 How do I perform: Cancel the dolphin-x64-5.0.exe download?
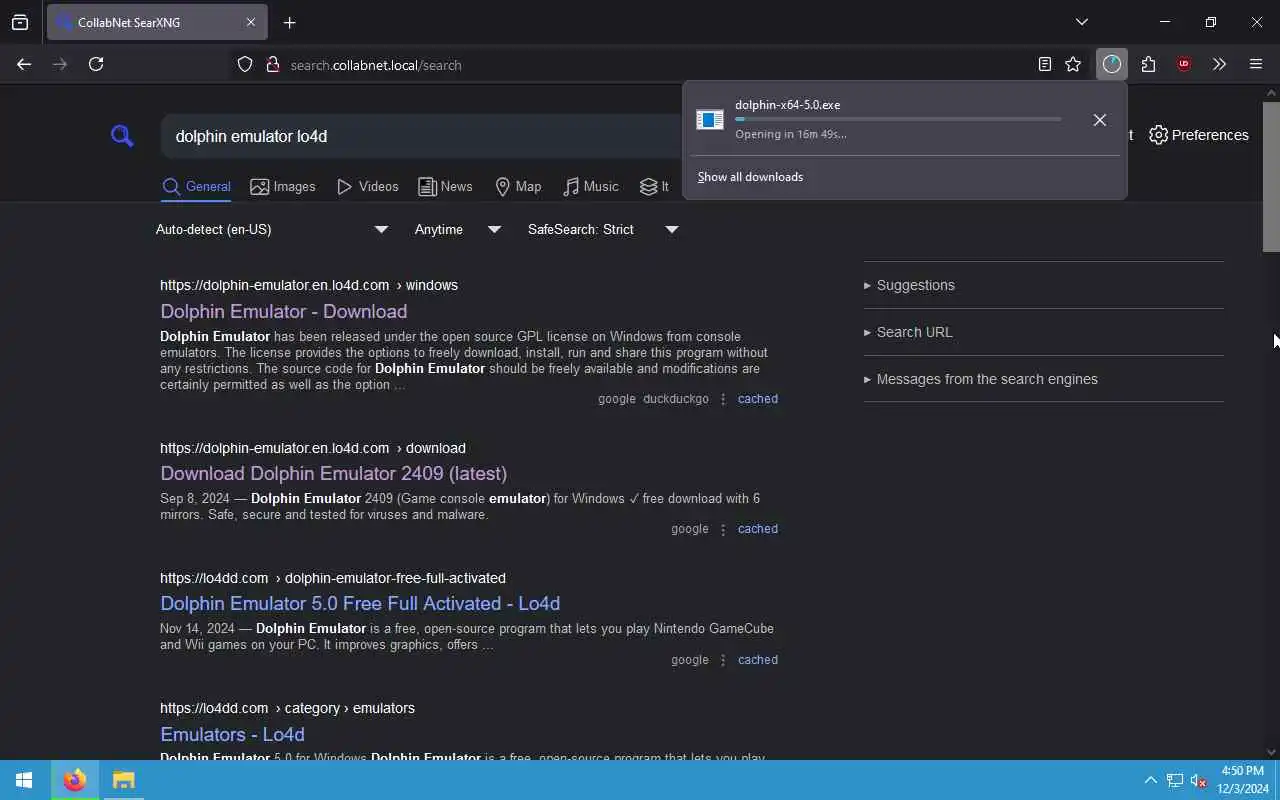[1099, 120]
